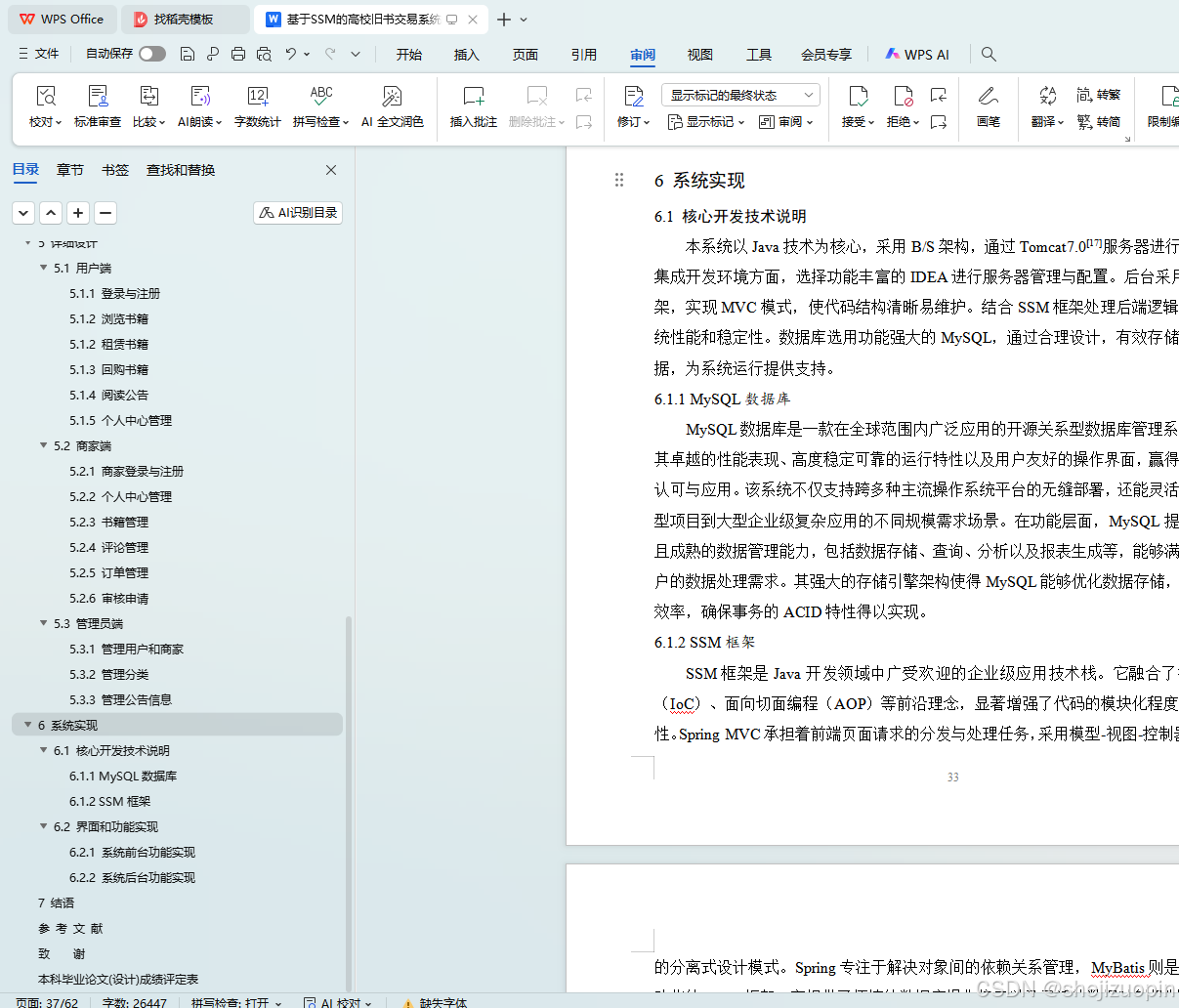Collapse the 6.2 界面和功能实现 node
Image resolution: width=1179 pixels, height=1008 pixels.
(44, 826)
